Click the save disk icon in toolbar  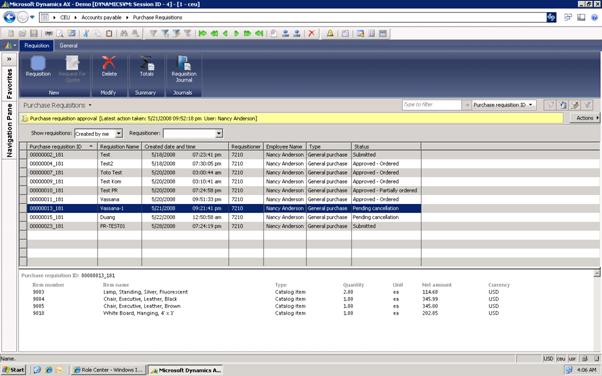(x=34, y=33)
